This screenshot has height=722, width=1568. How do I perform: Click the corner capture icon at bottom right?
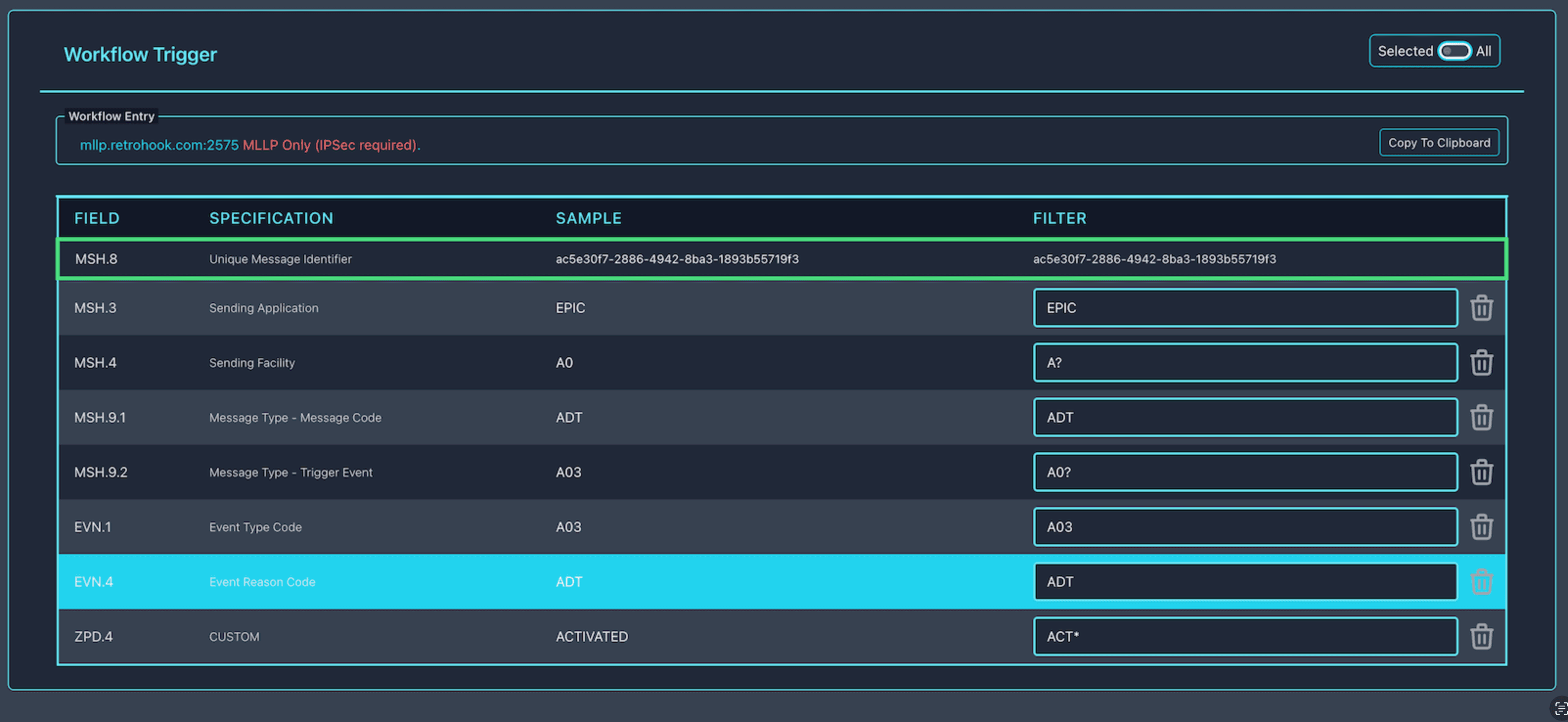click(1560, 708)
